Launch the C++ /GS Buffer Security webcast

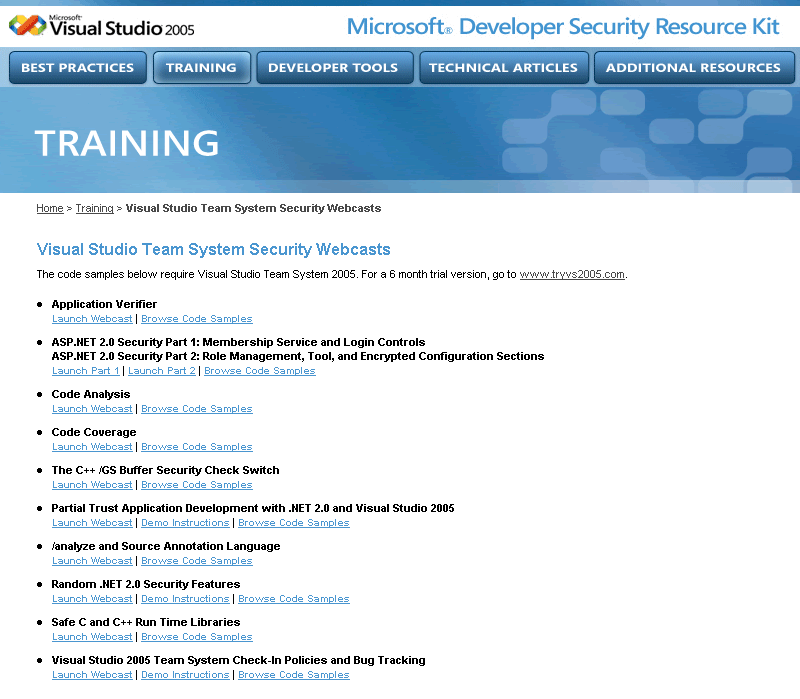(92, 485)
